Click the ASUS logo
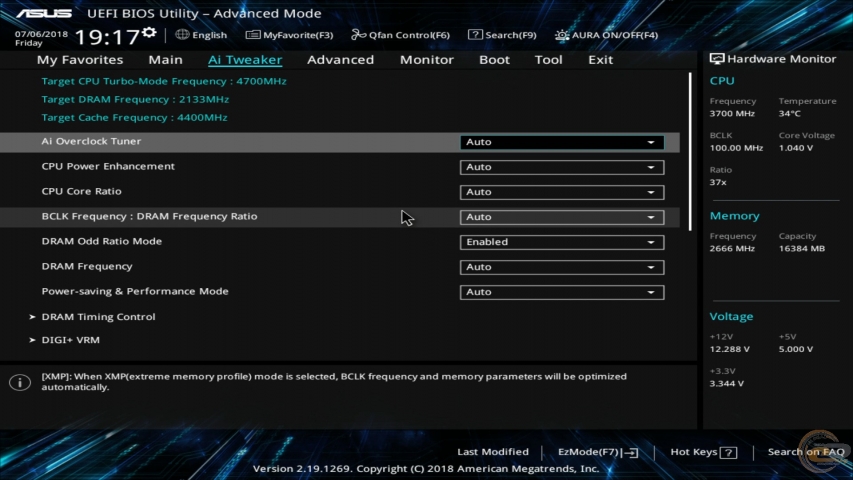This screenshot has width=853, height=480. tap(44, 14)
